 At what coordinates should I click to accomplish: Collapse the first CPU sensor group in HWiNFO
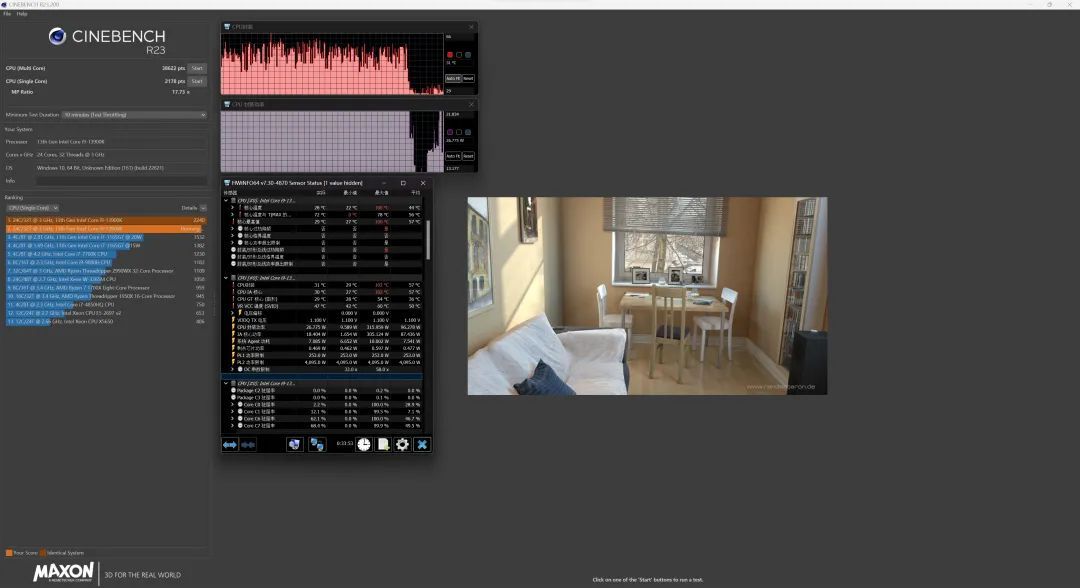pyautogui.click(x=225, y=200)
